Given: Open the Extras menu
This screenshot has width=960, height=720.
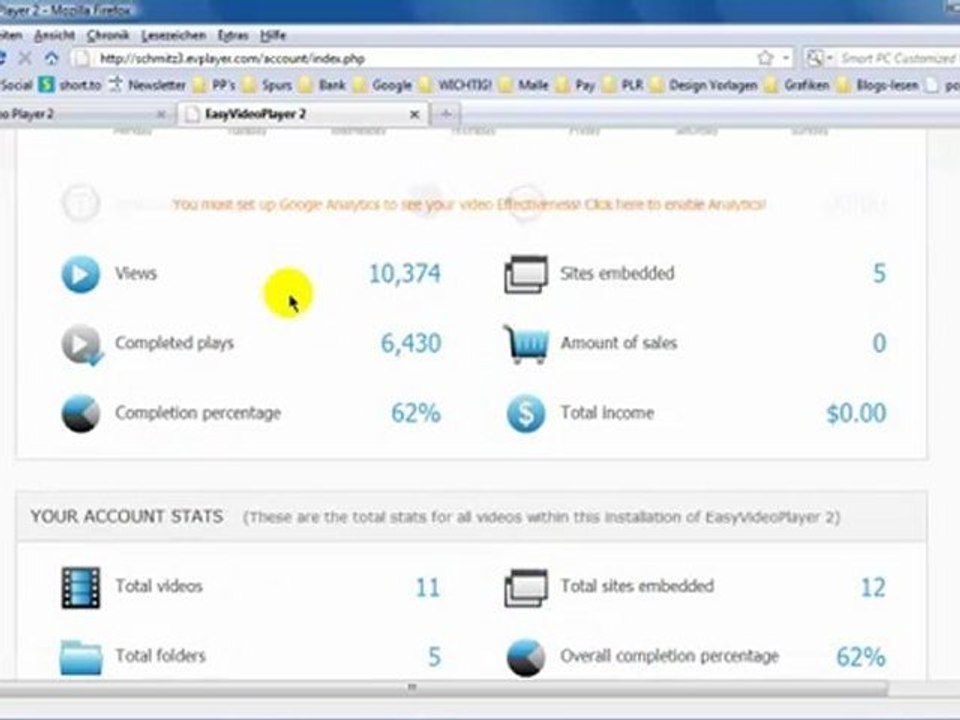Looking at the screenshot, I should (233, 36).
